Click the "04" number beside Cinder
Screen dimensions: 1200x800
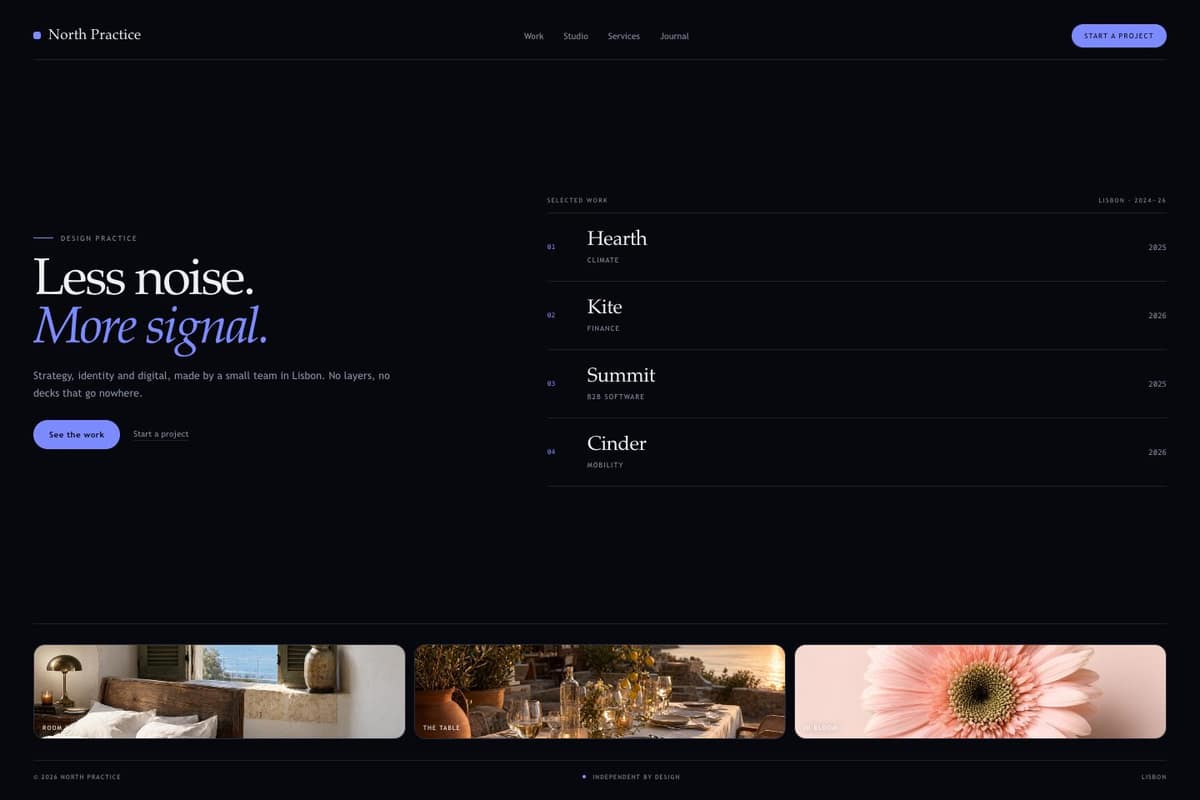point(551,452)
